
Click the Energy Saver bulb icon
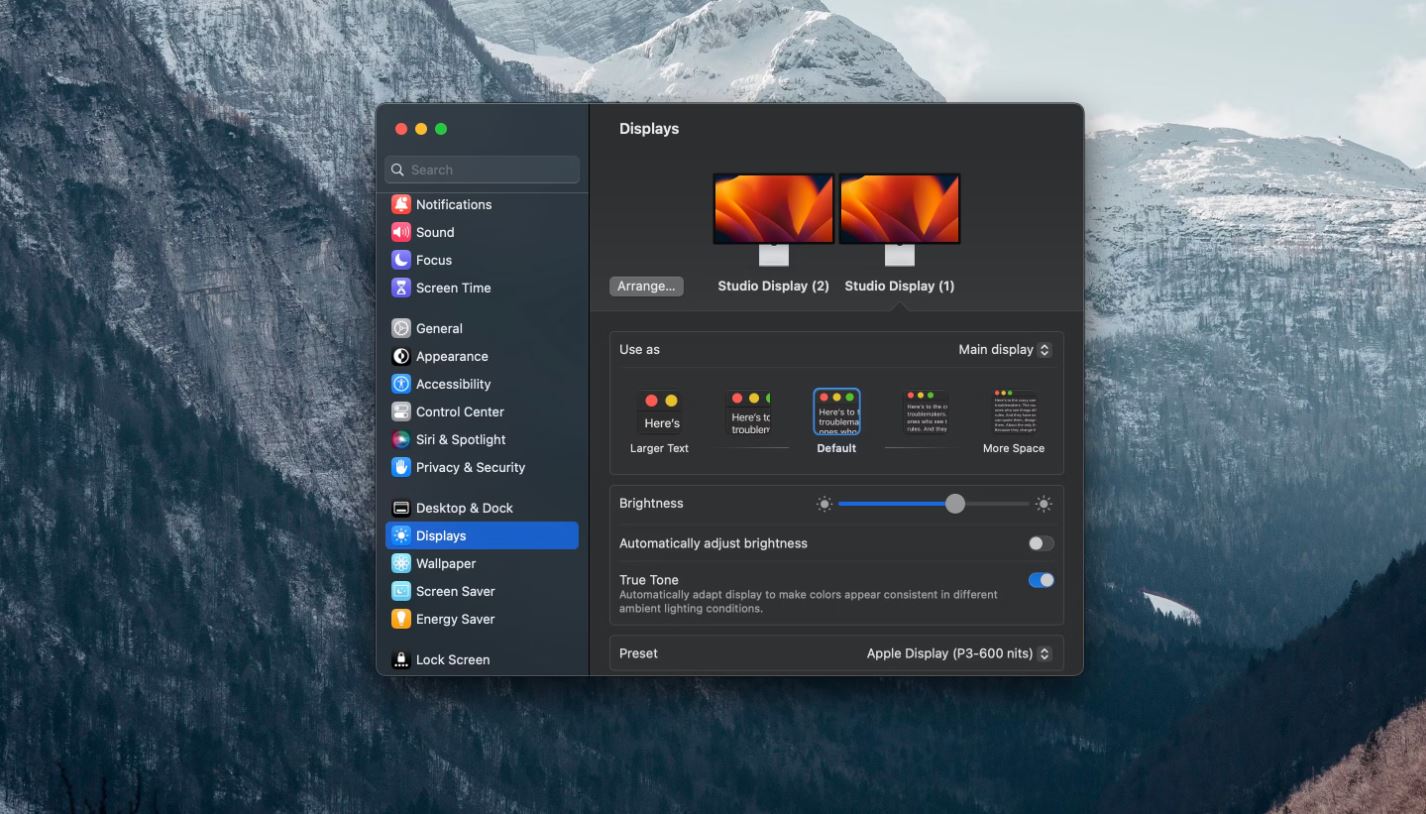pos(401,619)
